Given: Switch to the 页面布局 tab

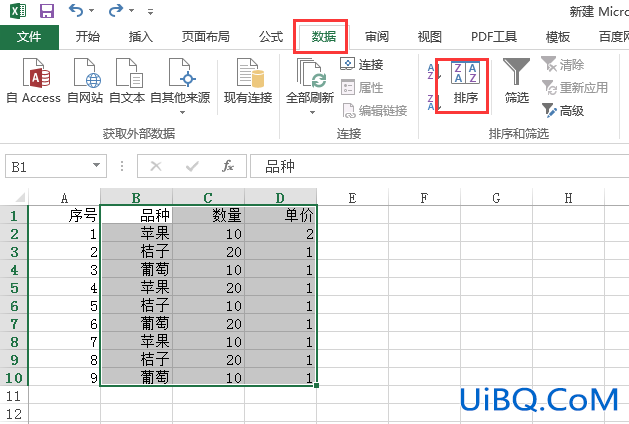Looking at the screenshot, I should 205,37.
